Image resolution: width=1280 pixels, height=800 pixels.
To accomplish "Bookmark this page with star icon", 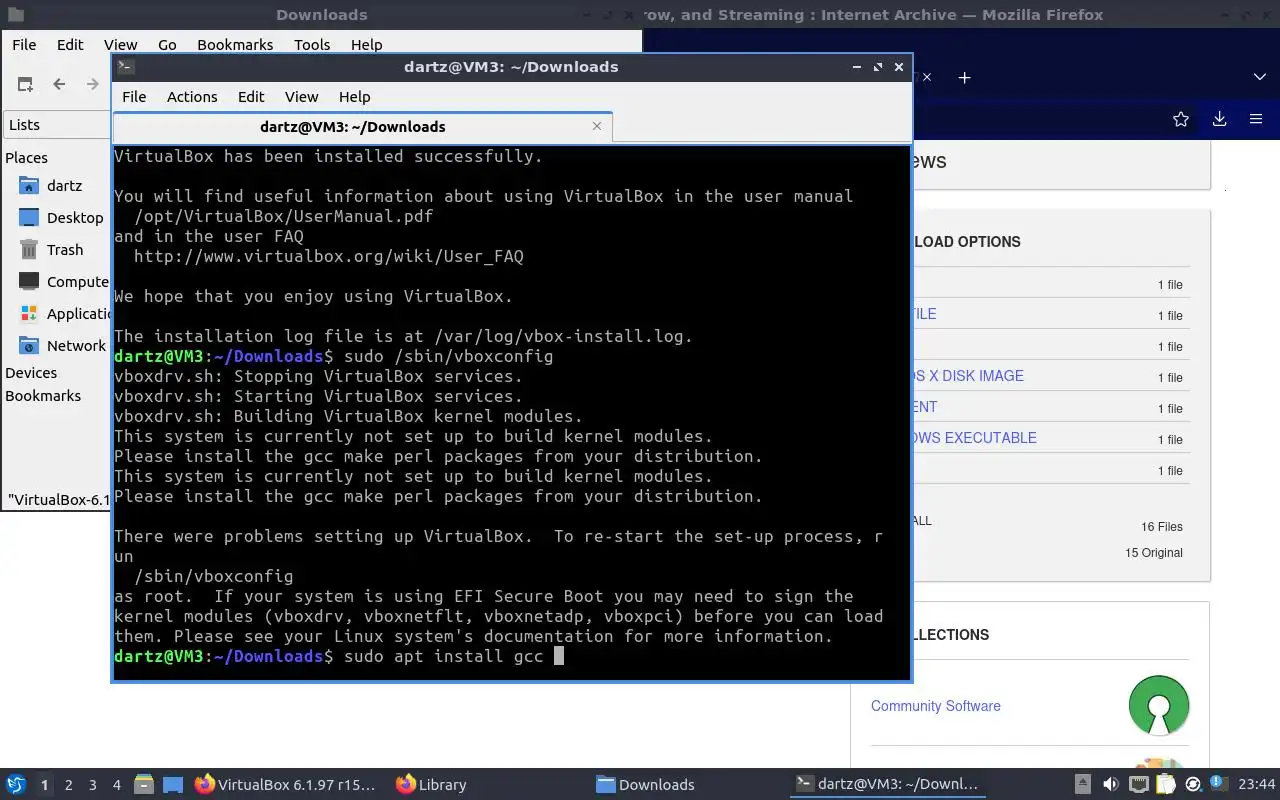I will [1181, 119].
